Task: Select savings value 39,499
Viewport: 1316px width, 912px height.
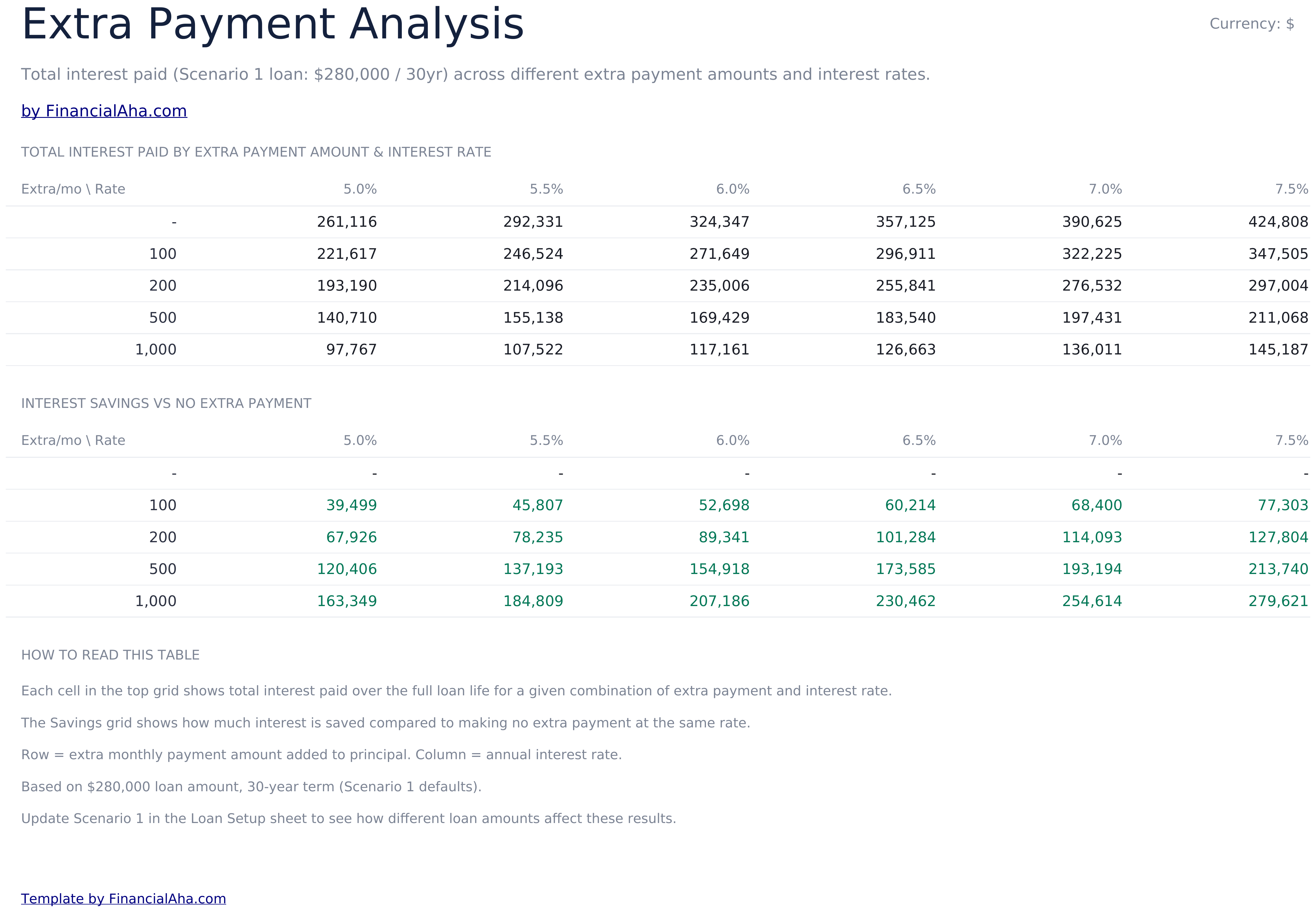Action: click(x=352, y=505)
